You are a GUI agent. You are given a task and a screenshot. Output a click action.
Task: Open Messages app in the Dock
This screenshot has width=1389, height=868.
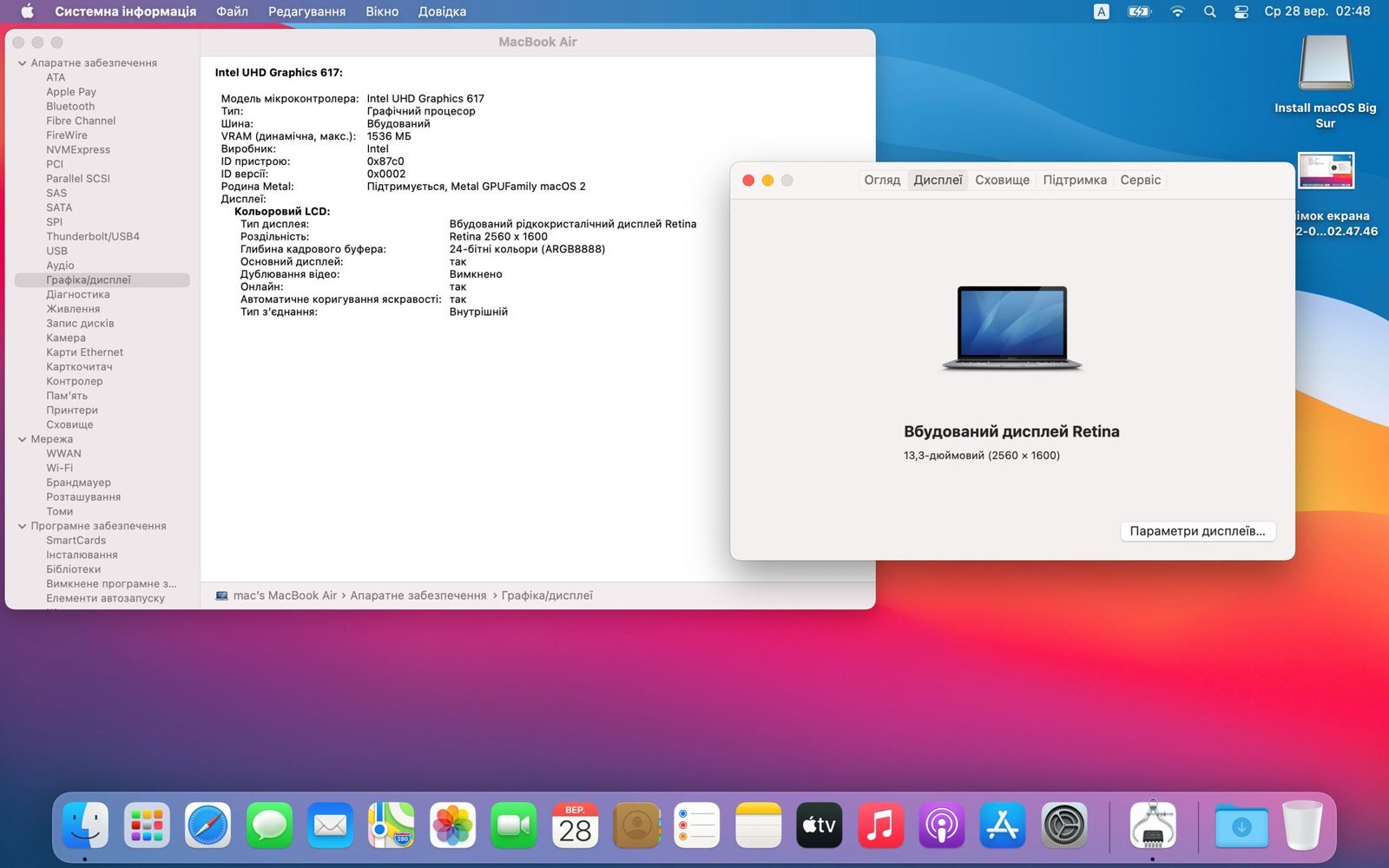click(x=269, y=825)
